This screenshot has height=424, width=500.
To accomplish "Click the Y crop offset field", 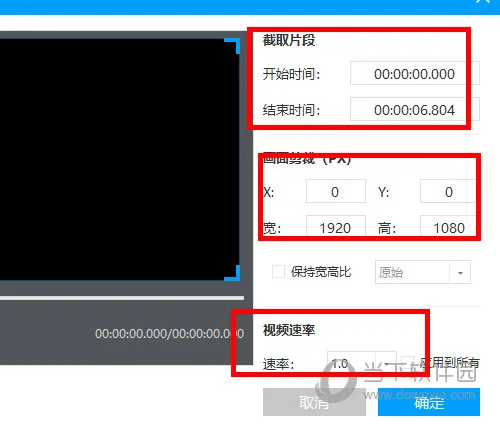I will 449,191.
